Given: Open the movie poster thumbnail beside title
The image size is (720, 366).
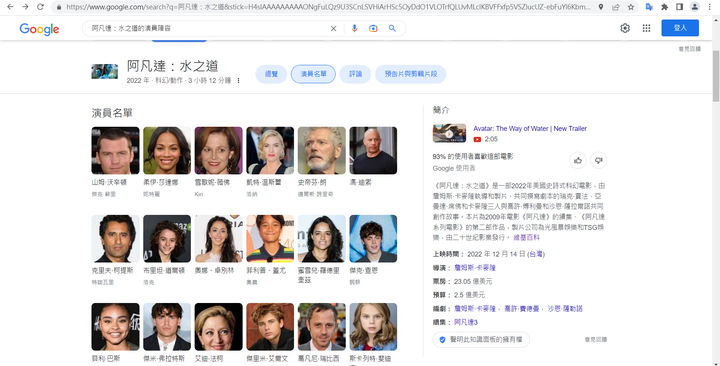Looking at the screenshot, I should [x=104, y=72].
